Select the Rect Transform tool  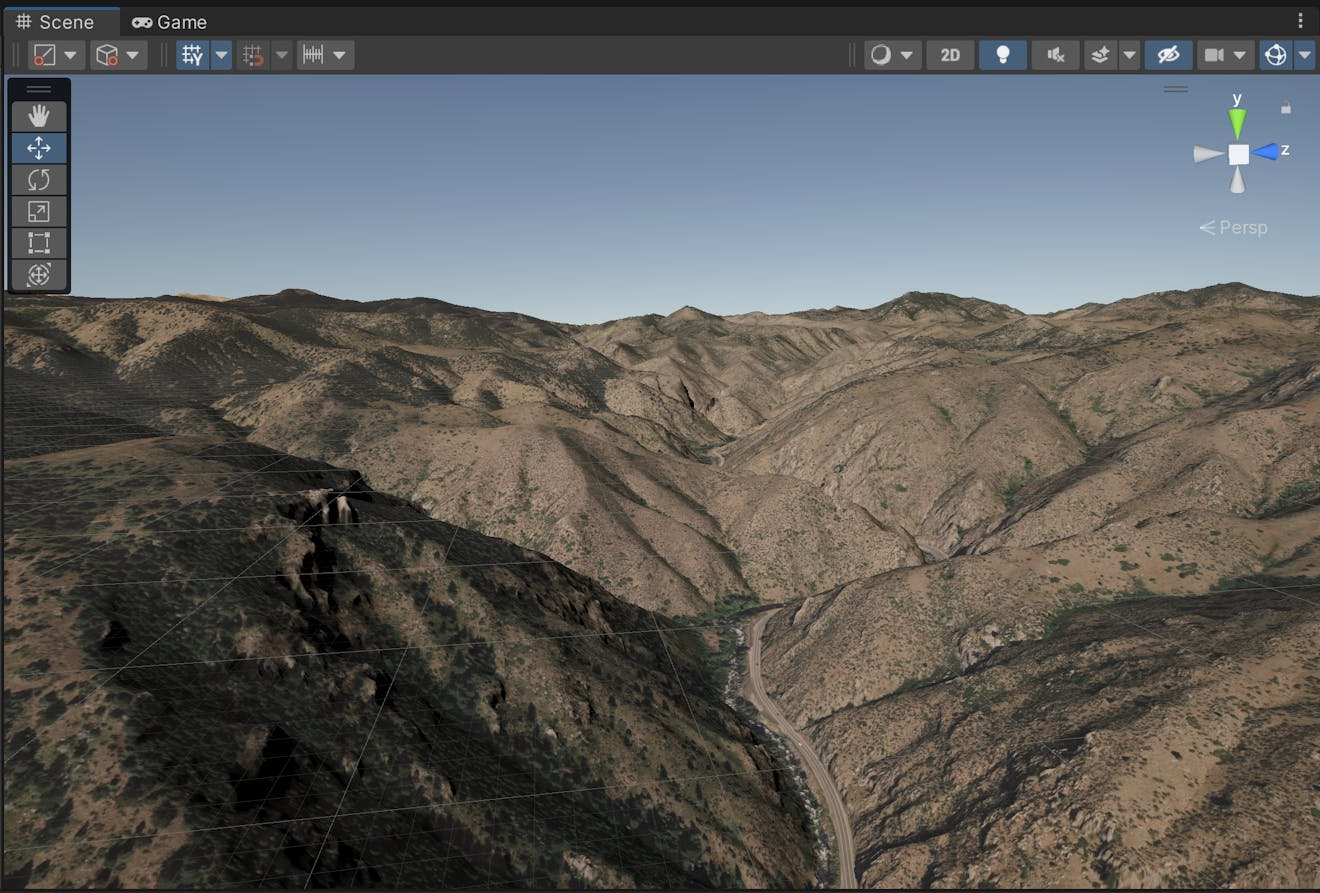coord(39,243)
